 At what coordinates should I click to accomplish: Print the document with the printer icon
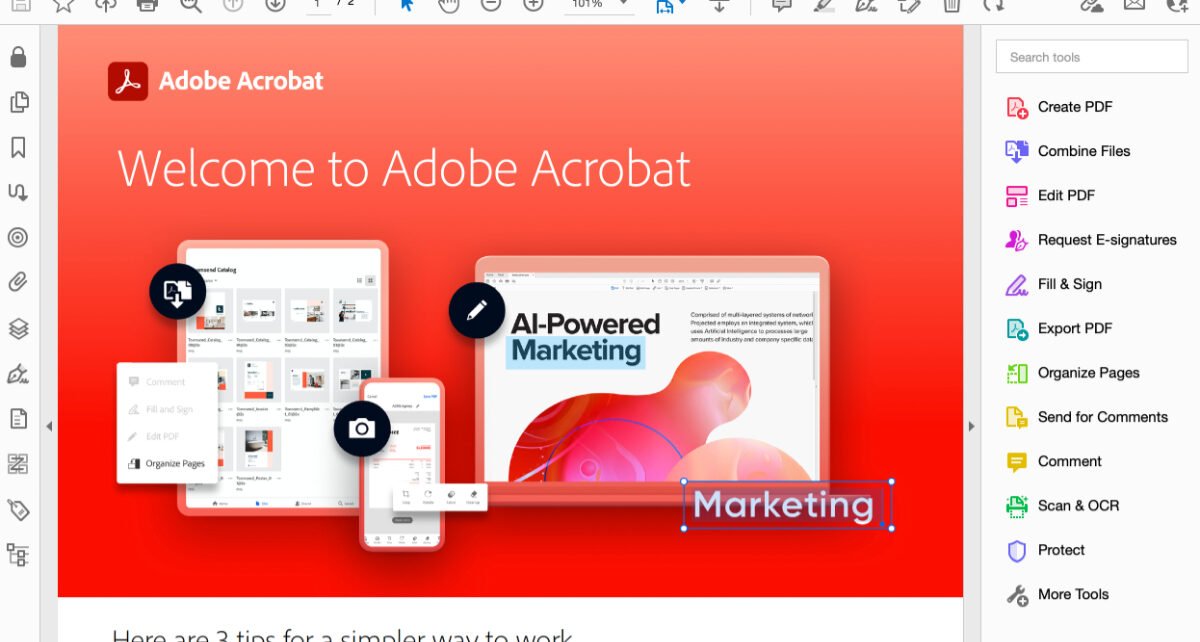click(x=147, y=4)
